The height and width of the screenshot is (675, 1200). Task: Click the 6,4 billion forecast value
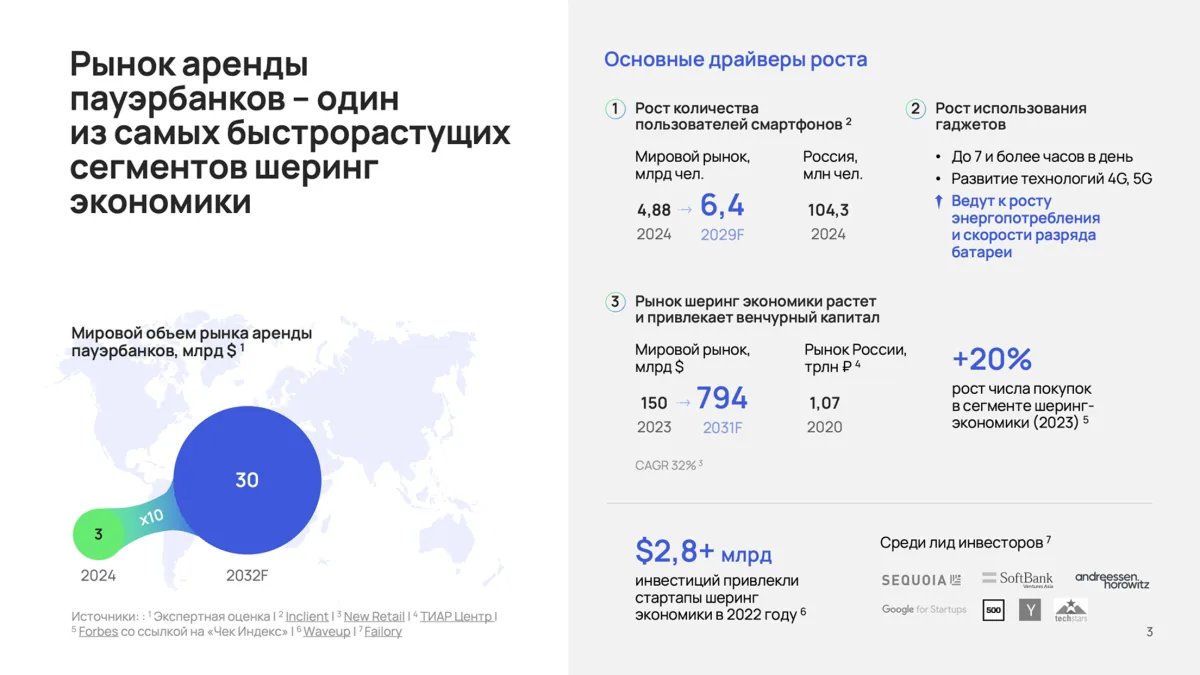[x=722, y=206]
